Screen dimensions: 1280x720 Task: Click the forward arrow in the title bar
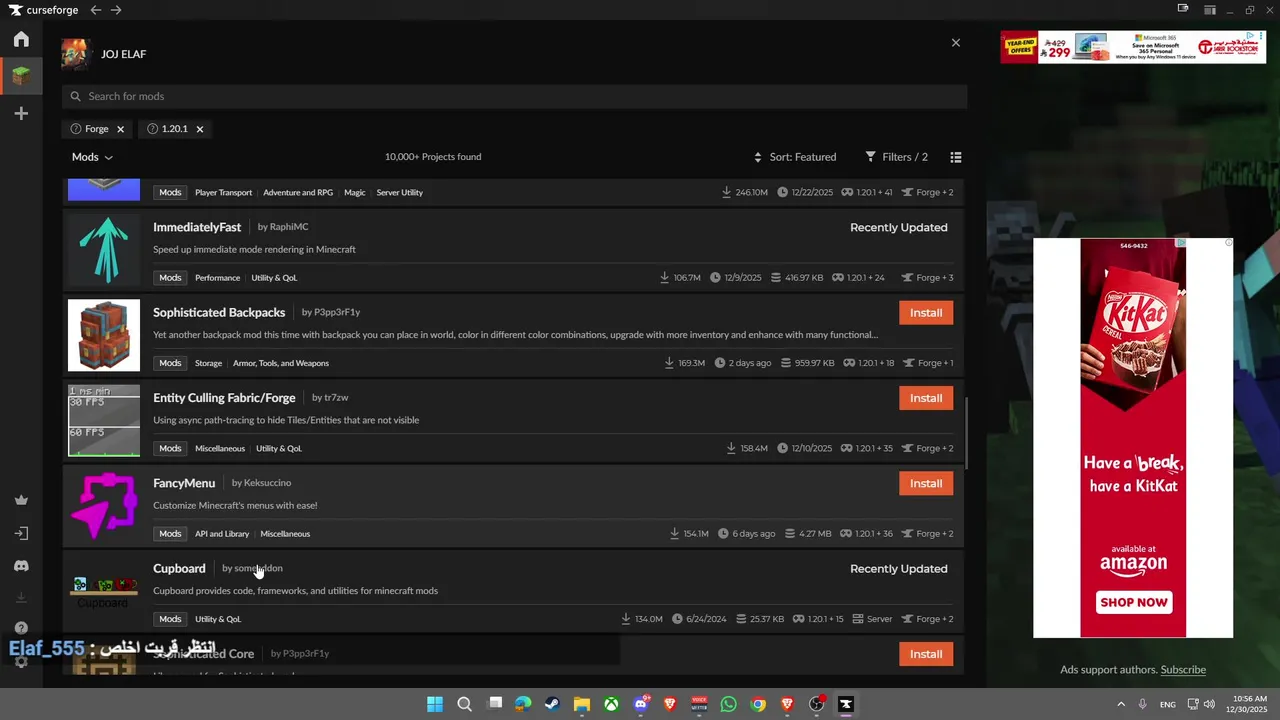coord(116,10)
